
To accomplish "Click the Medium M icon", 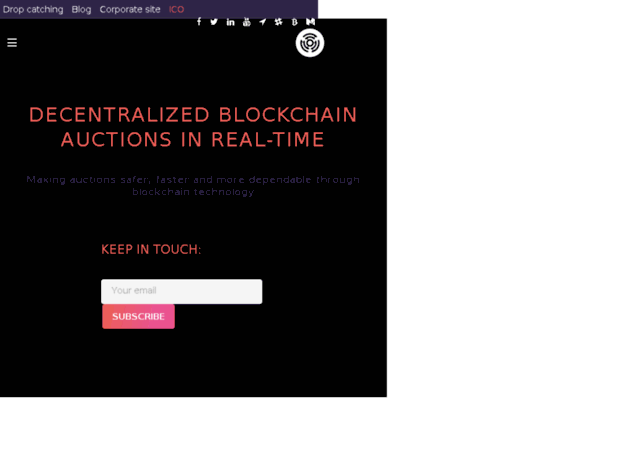I will coord(310,22).
